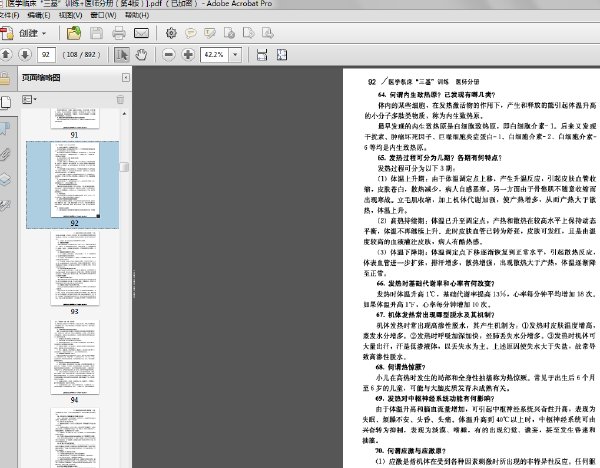Close the 页面缩略图 panel
Screen dimensions: 600x468
click(126, 78)
